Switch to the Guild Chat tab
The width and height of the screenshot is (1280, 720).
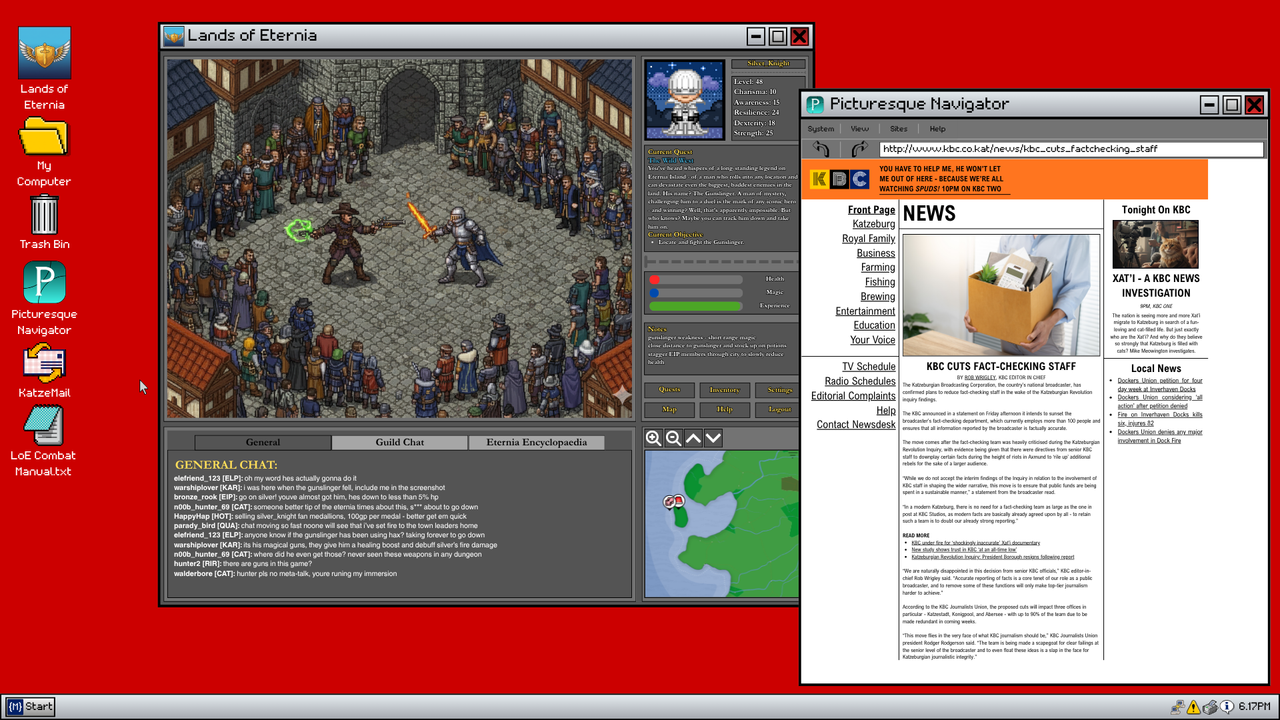pyautogui.click(x=400, y=442)
